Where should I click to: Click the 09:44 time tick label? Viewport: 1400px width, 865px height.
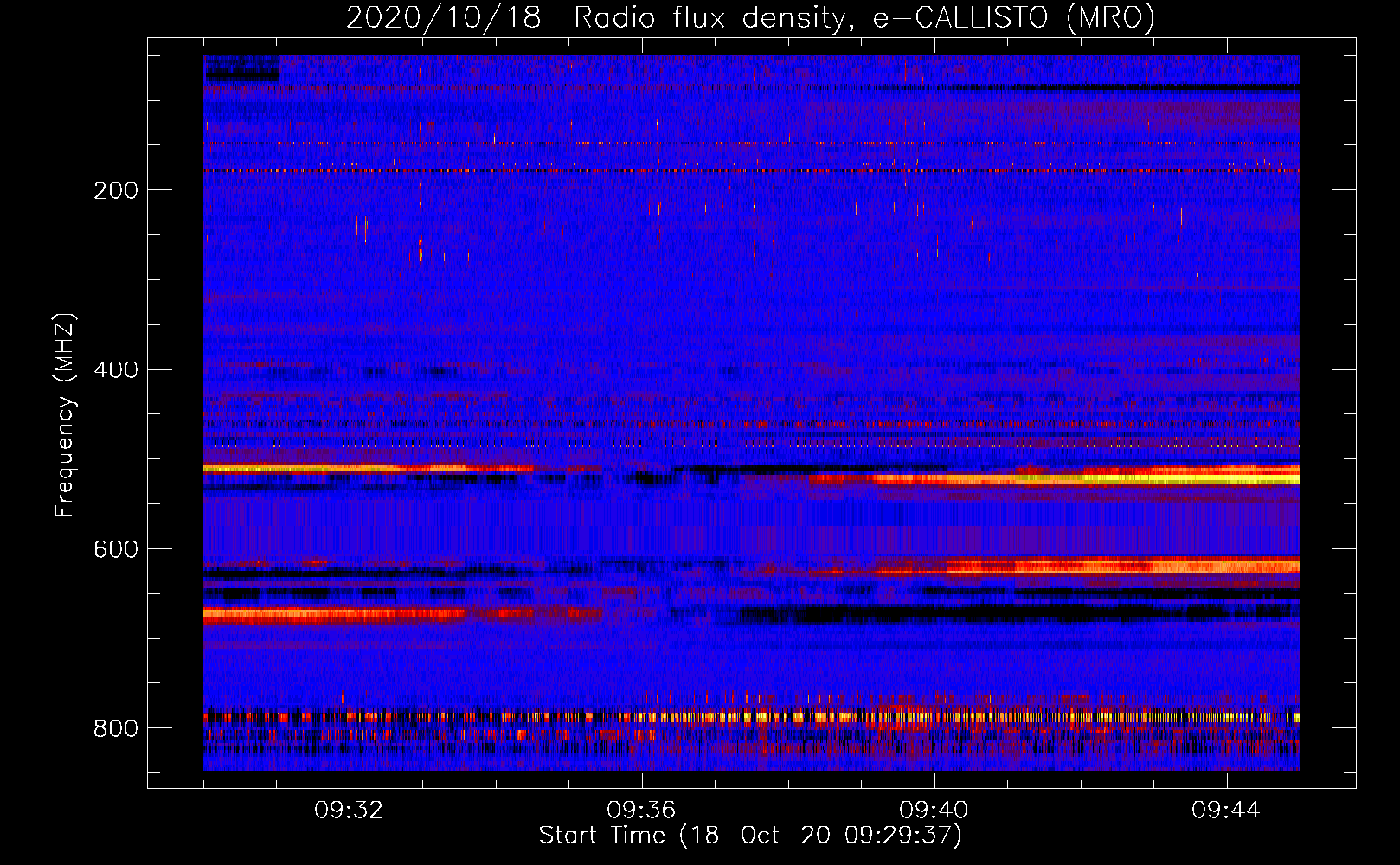pos(1226,811)
